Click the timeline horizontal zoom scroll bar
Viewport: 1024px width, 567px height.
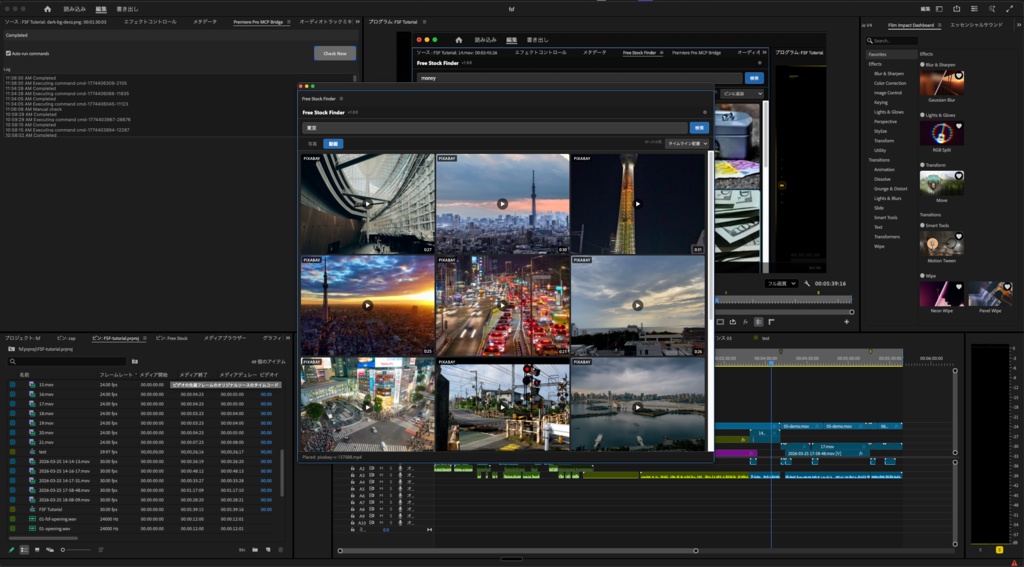(x=517, y=551)
